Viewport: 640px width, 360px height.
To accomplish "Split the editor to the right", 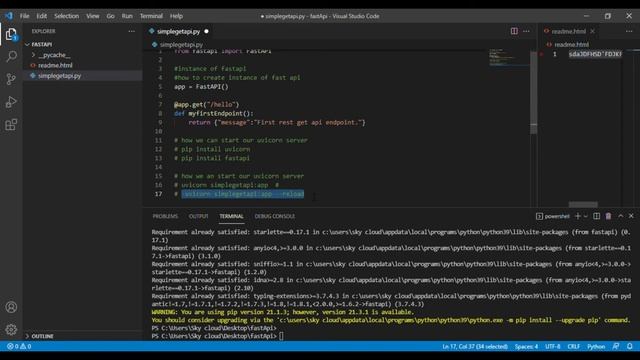I will coord(514,31).
